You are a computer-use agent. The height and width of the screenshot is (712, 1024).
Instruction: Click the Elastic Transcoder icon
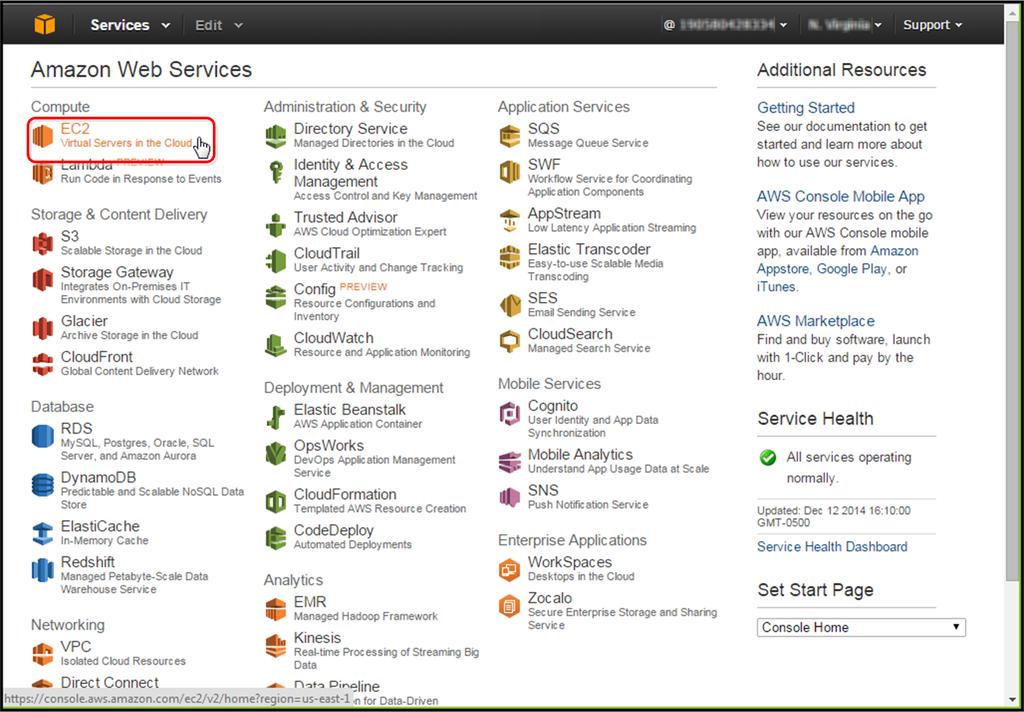click(510, 257)
